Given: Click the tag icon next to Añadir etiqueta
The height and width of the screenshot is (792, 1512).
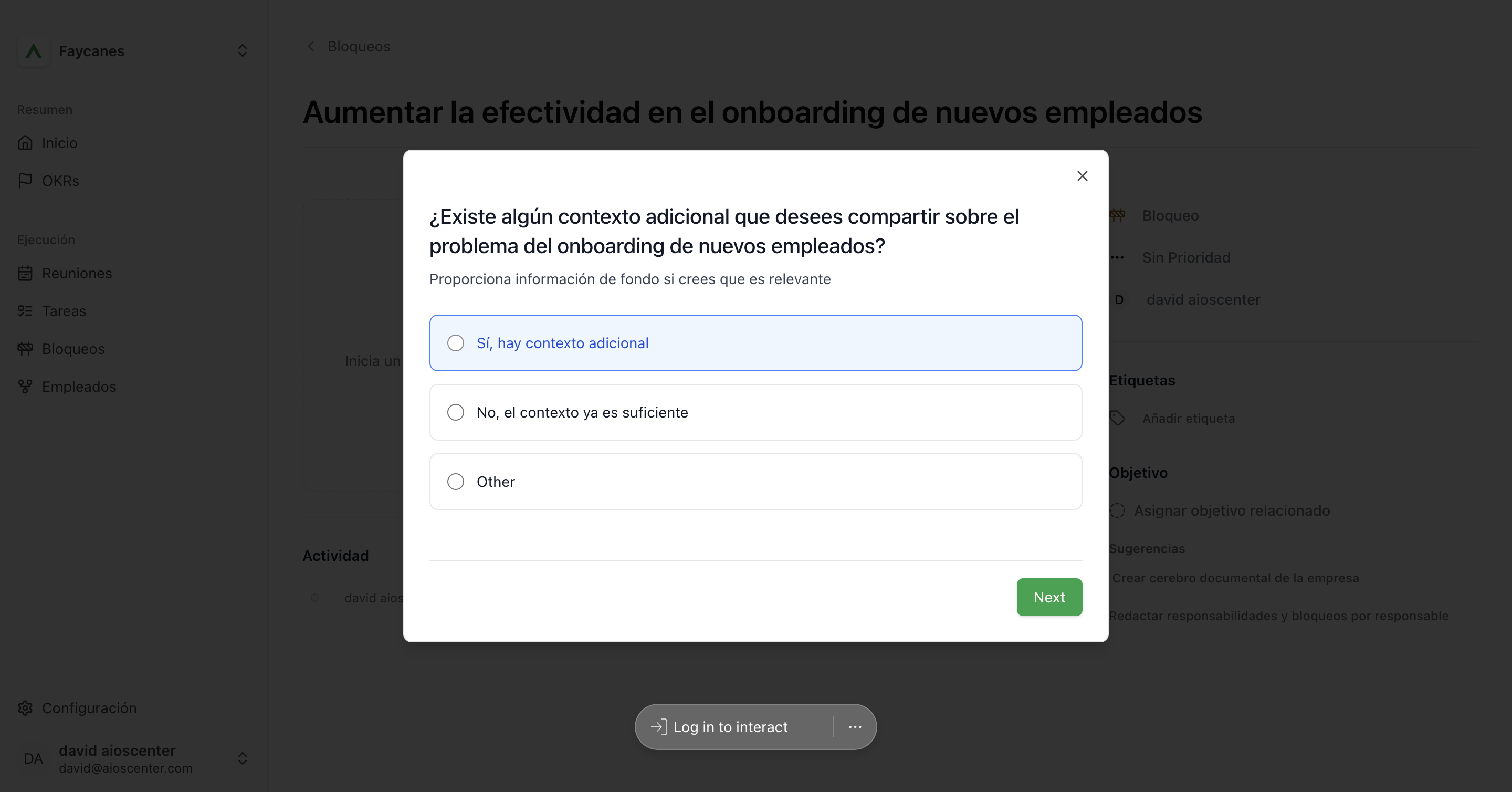Looking at the screenshot, I should [1118, 418].
